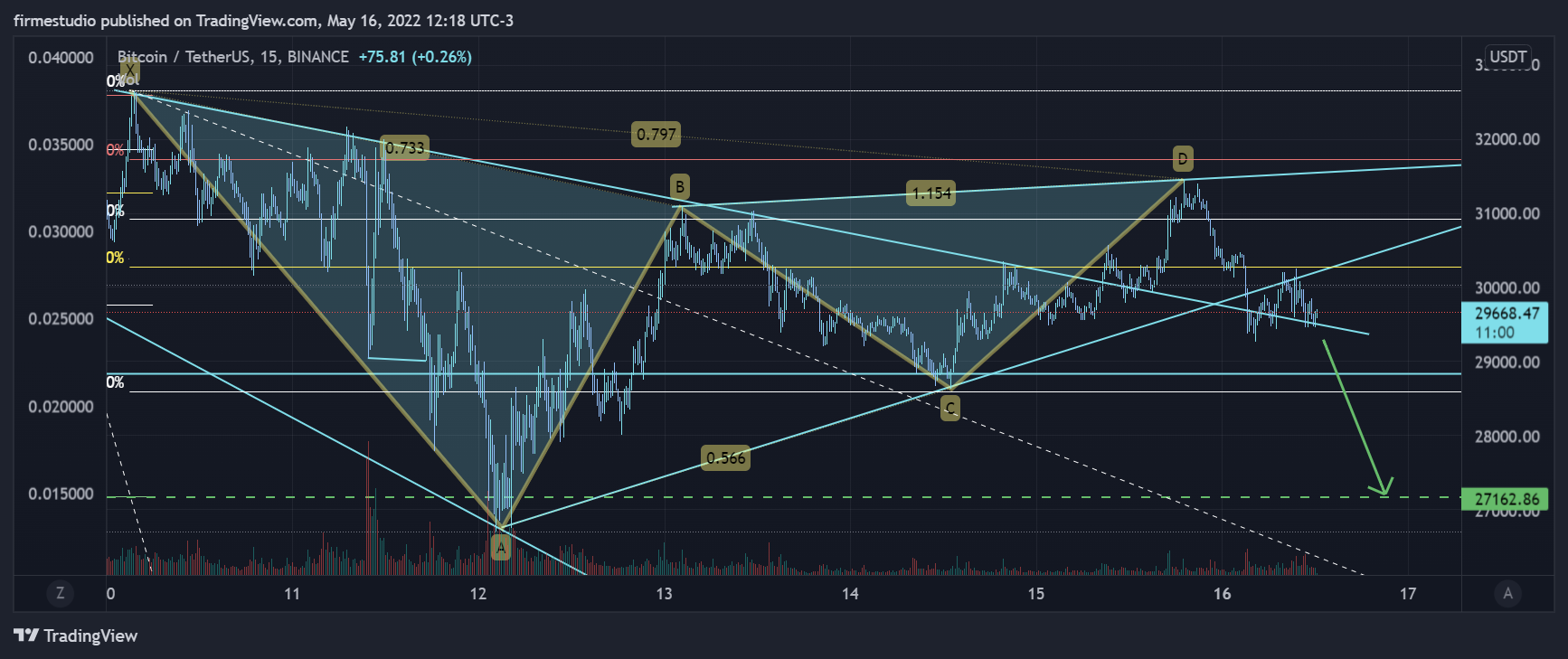Toggle the A auto-scale button
This screenshot has width=1568, height=659.
pos(1507,594)
